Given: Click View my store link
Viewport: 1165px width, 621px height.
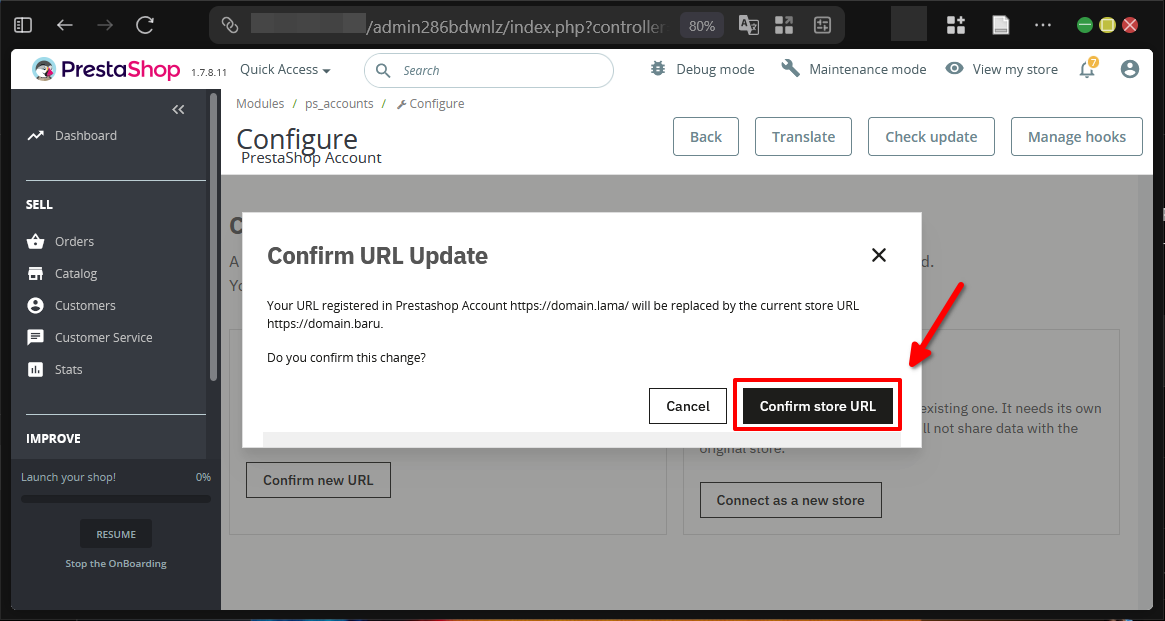Looking at the screenshot, I should [x=1002, y=69].
